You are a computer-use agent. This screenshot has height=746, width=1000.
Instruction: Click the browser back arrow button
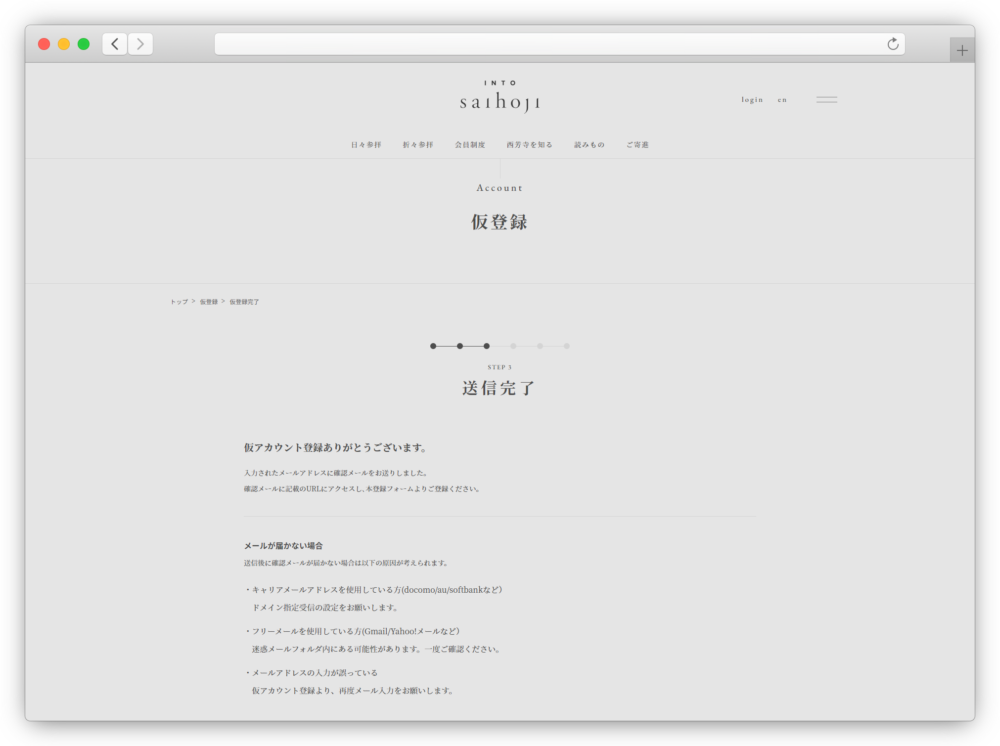point(114,44)
